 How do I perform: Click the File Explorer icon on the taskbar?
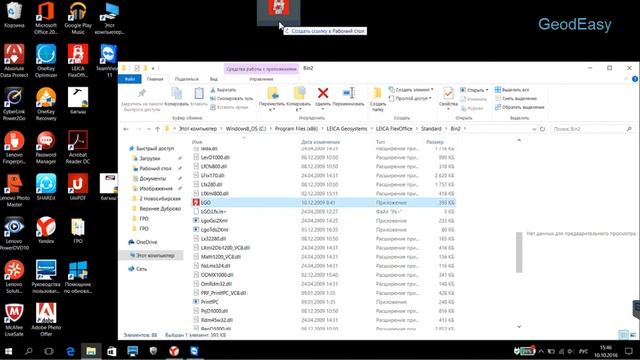pyautogui.click(x=91, y=351)
